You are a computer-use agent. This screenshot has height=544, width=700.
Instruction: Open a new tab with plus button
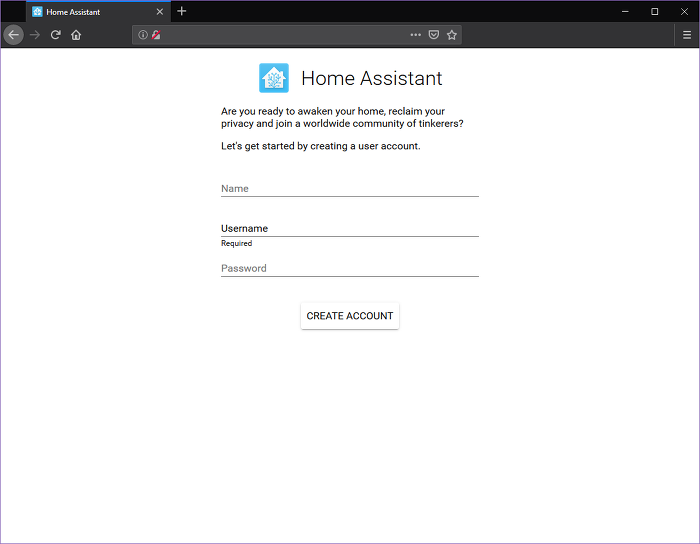click(x=182, y=11)
